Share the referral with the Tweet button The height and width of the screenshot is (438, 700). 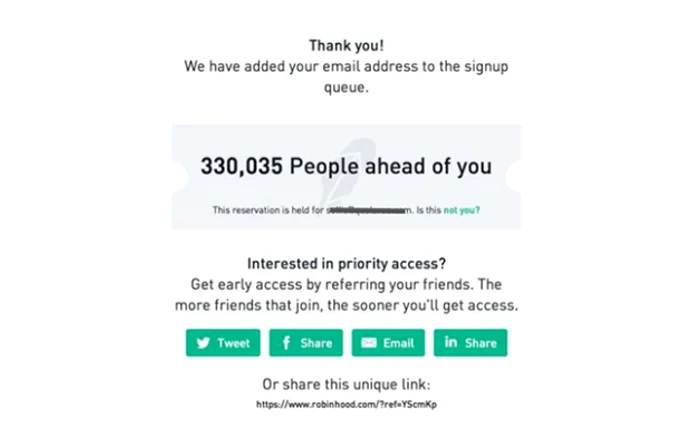coord(223,342)
